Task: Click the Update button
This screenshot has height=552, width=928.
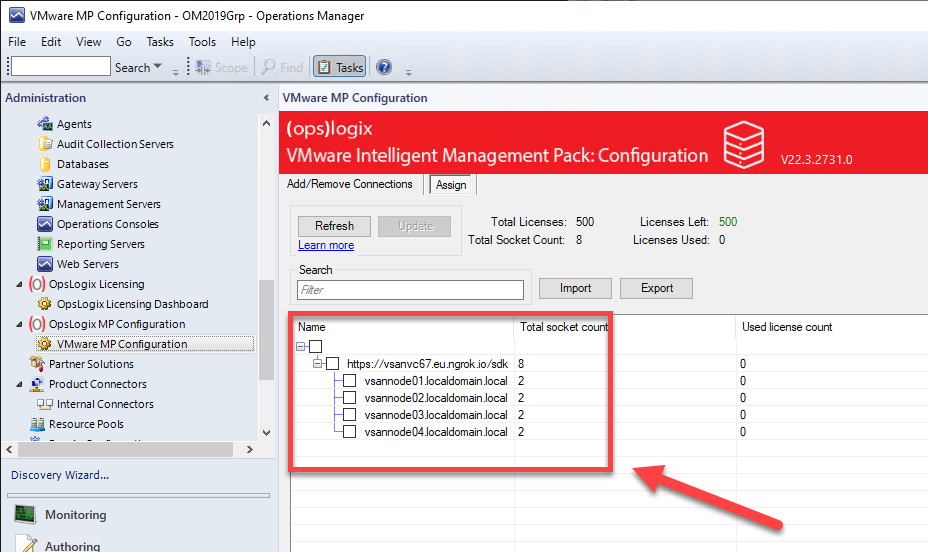Action: (415, 226)
